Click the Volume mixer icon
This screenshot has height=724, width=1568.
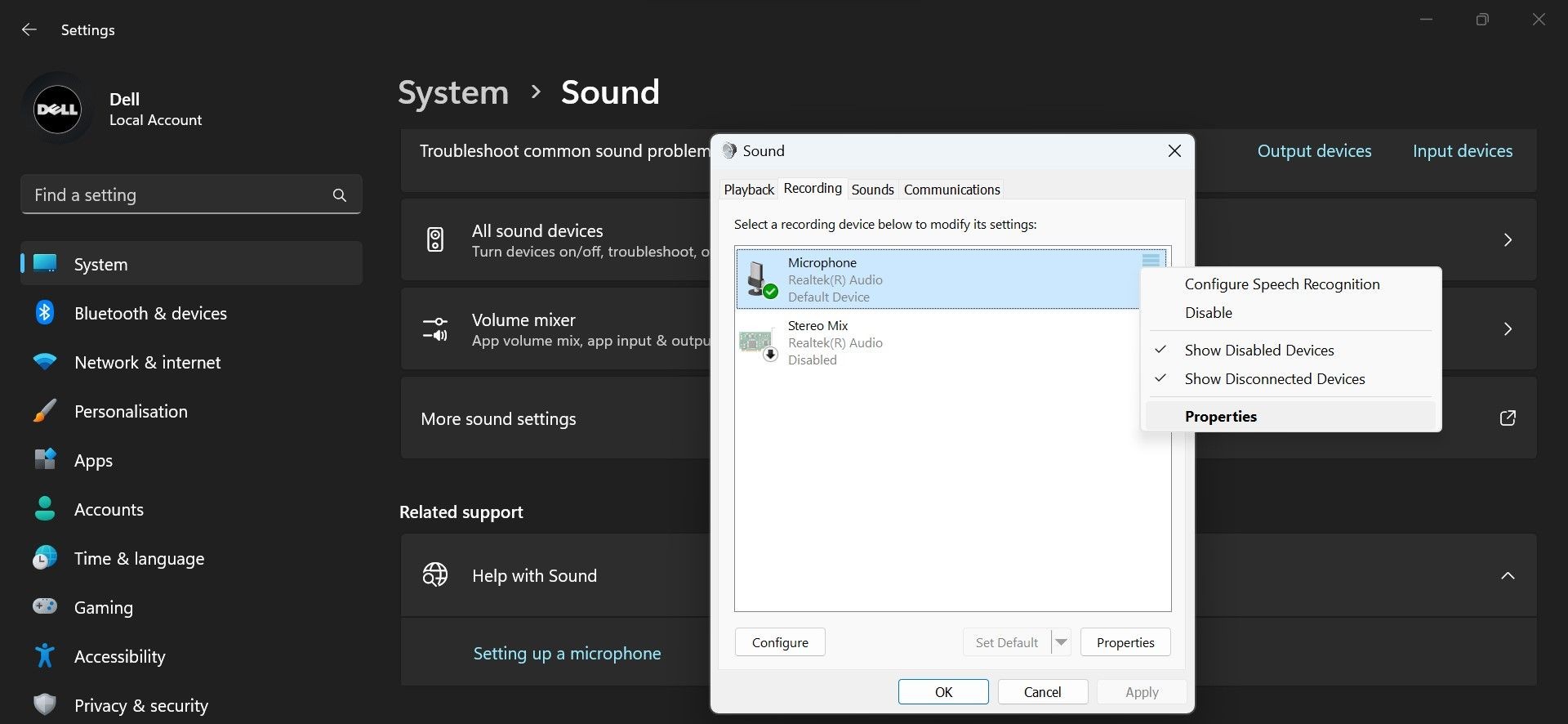pos(435,329)
